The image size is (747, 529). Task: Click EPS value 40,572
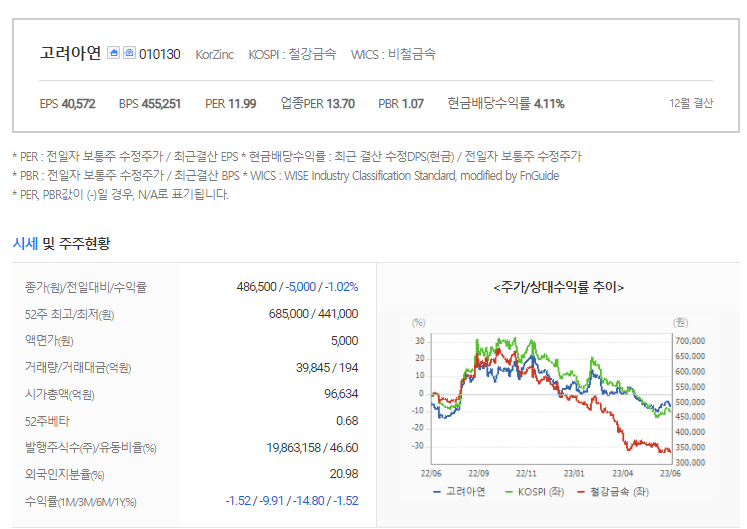pos(79,103)
